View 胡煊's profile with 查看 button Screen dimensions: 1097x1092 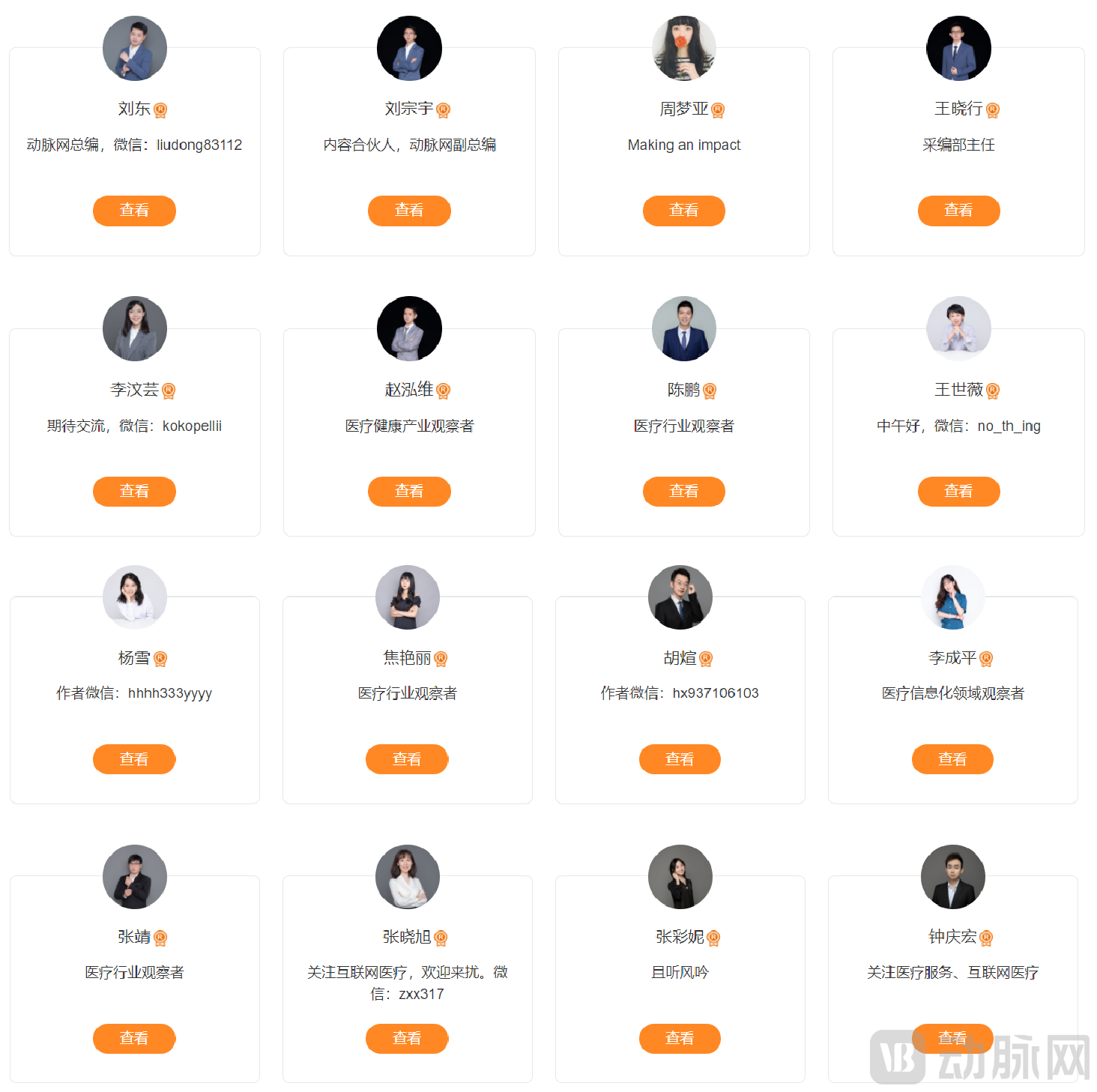click(680, 759)
